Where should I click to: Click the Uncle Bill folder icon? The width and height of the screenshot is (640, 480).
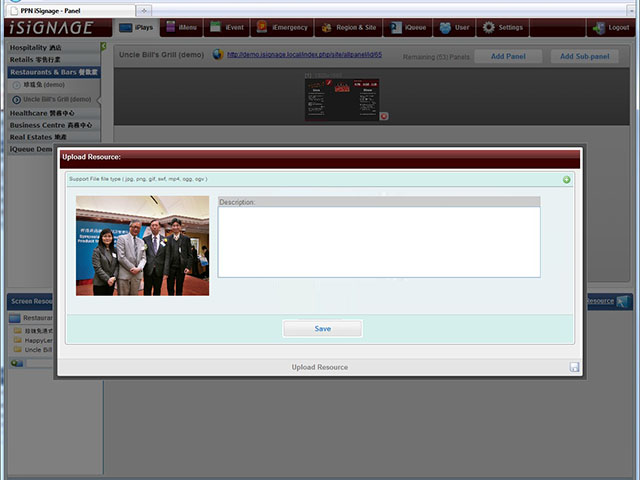click(x=17, y=350)
